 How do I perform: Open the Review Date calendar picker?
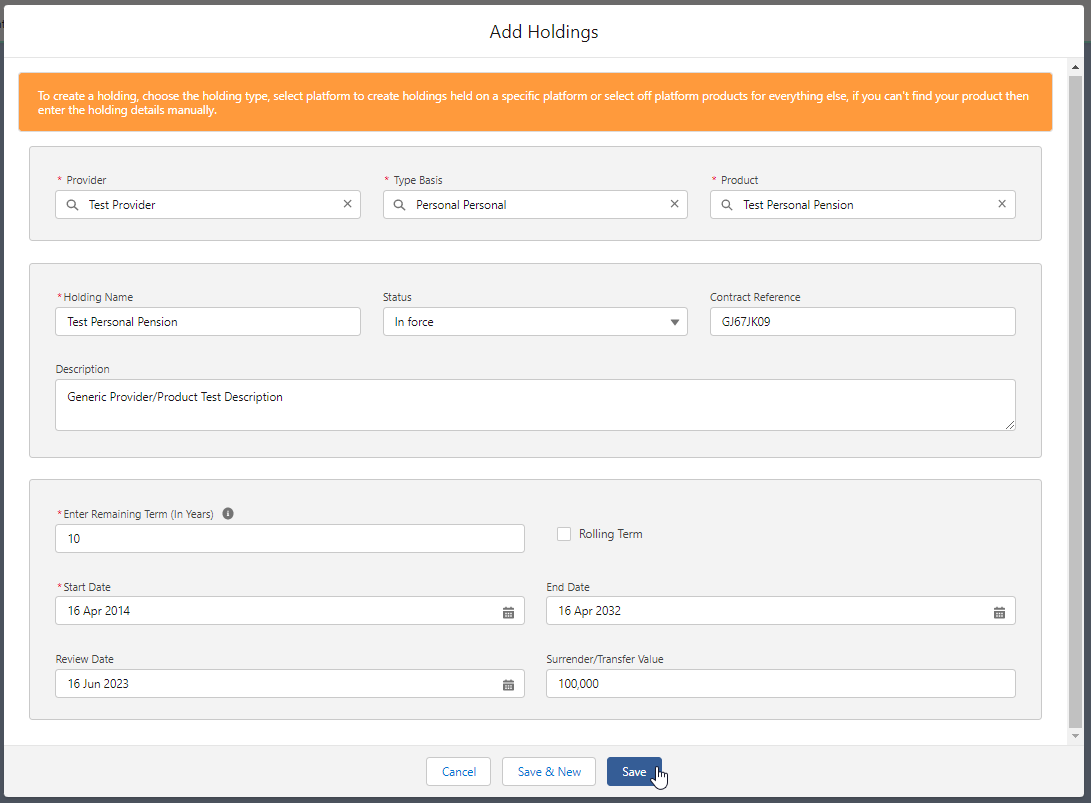coord(509,685)
